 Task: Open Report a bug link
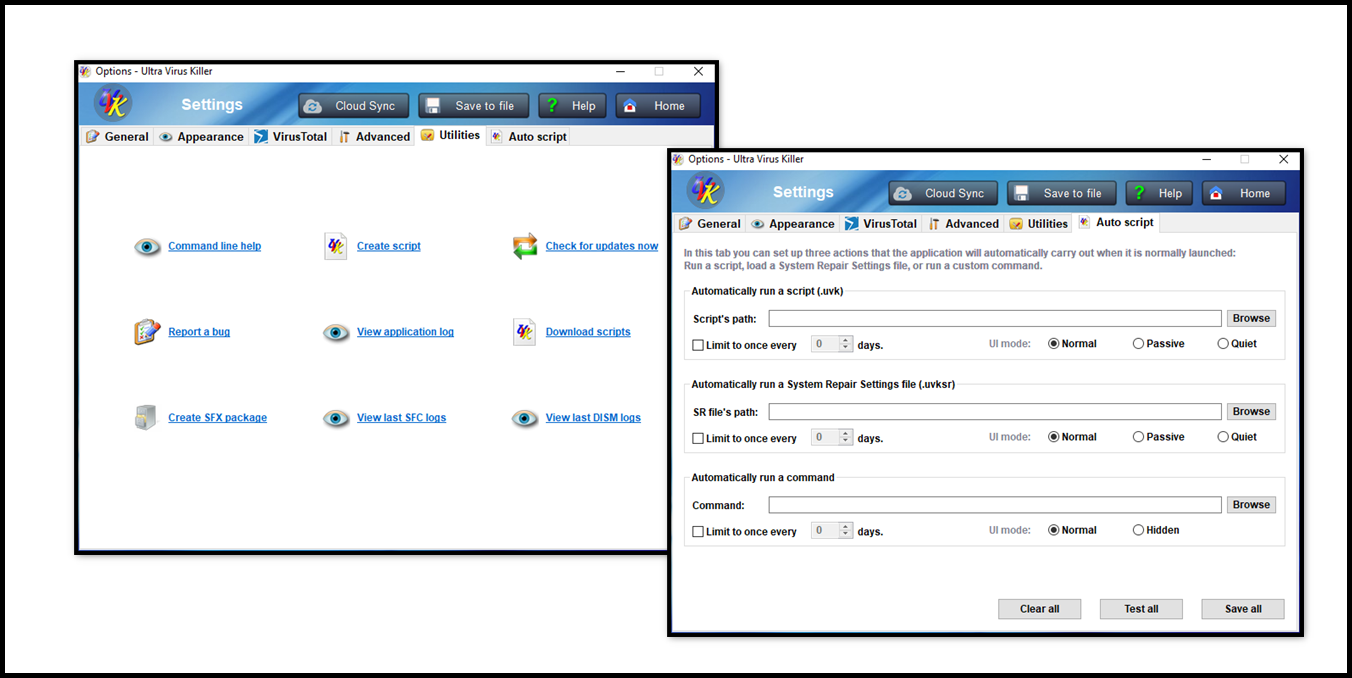pyautogui.click(x=199, y=332)
